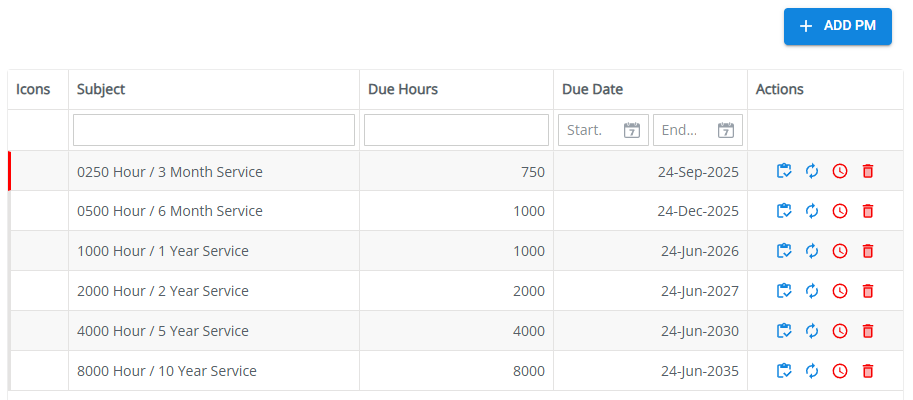Click the trash icon for 8000 Hour service
The image size is (913, 400).
pyautogui.click(x=868, y=371)
